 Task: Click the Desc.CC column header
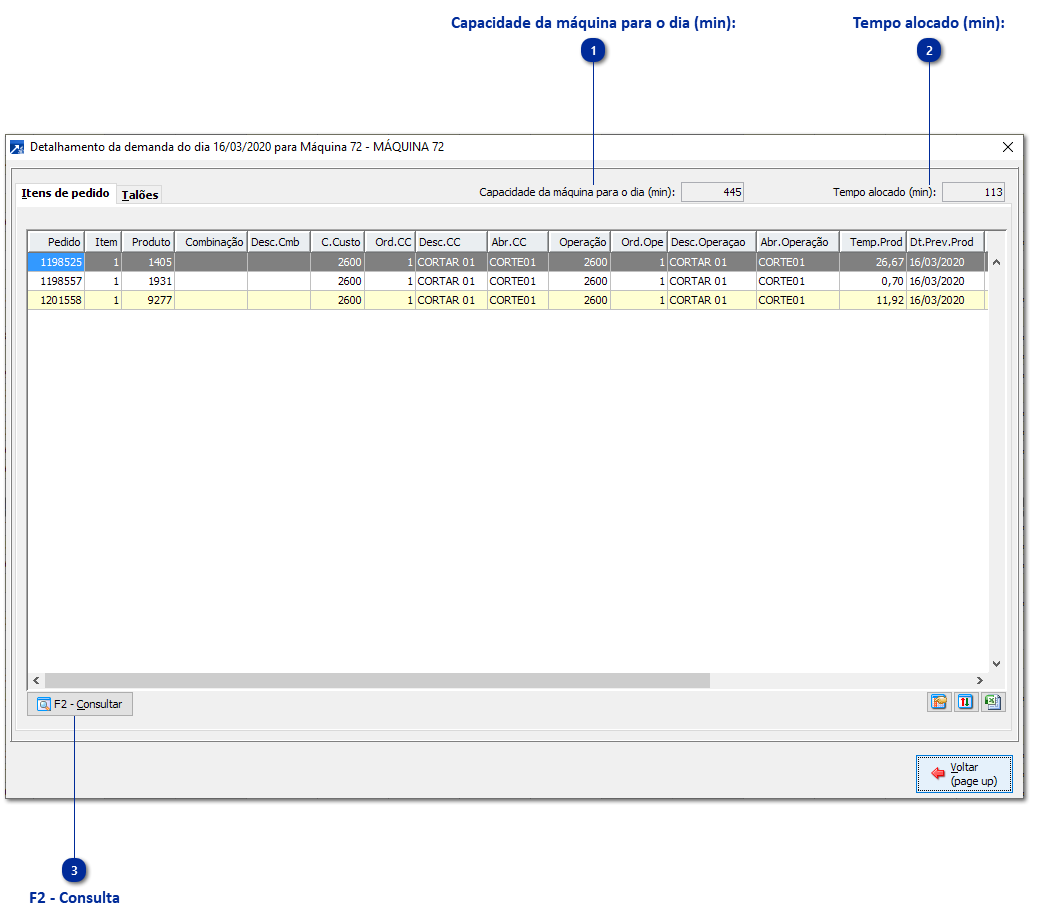point(451,242)
